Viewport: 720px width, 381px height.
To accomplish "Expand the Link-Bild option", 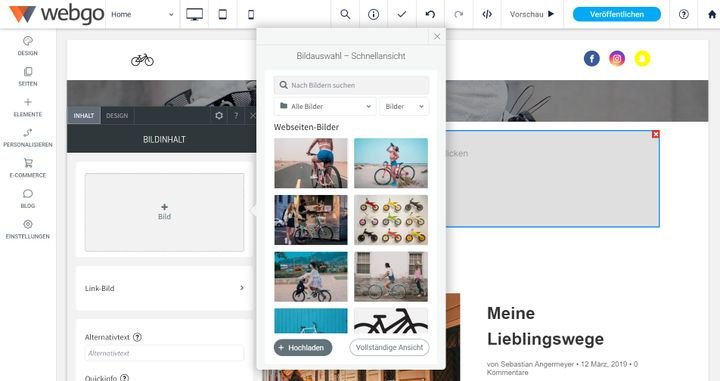I will [164, 288].
